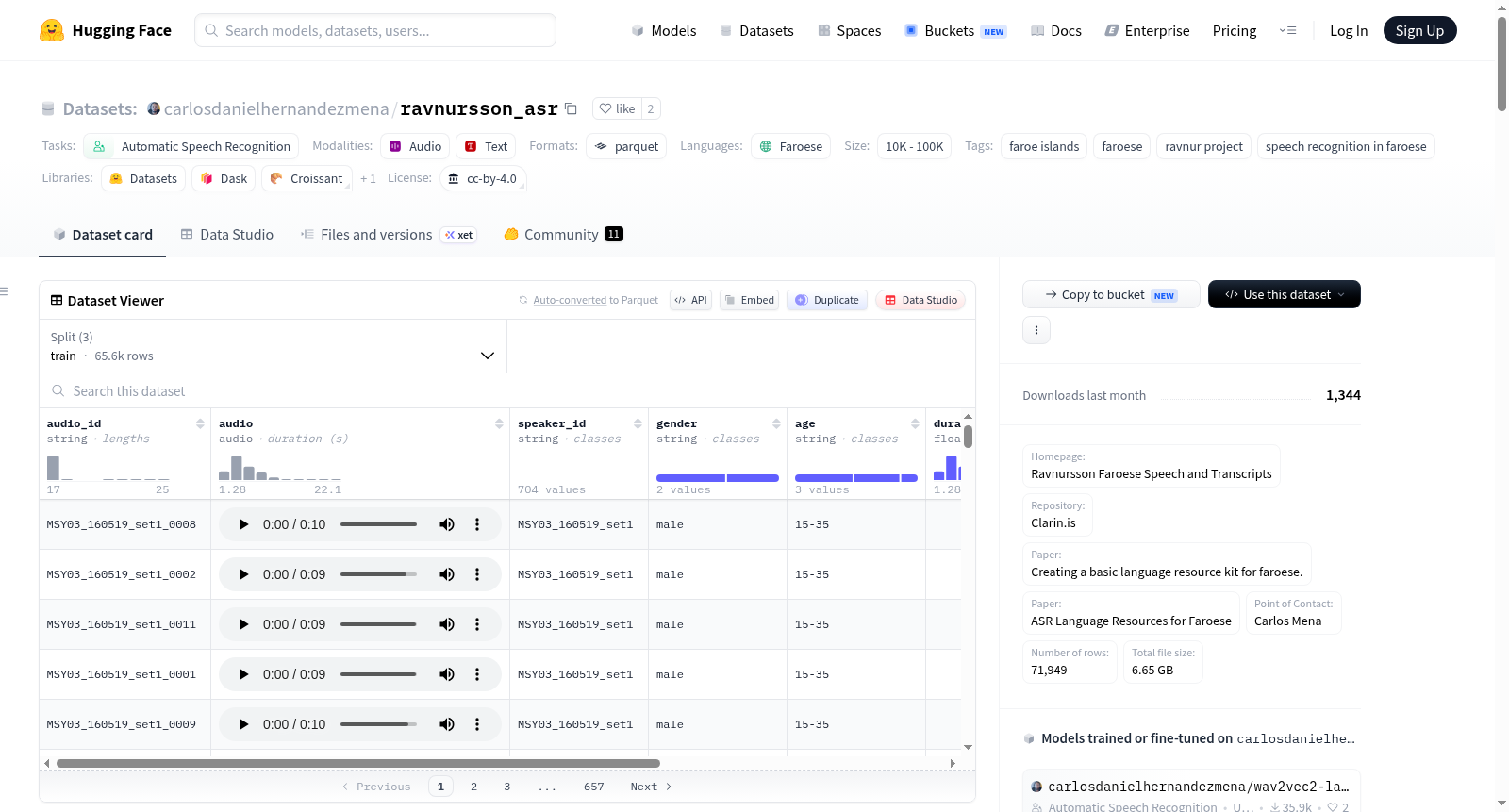Click the Duplicate button
This screenshot has width=1509, height=812.
click(827, 300)
